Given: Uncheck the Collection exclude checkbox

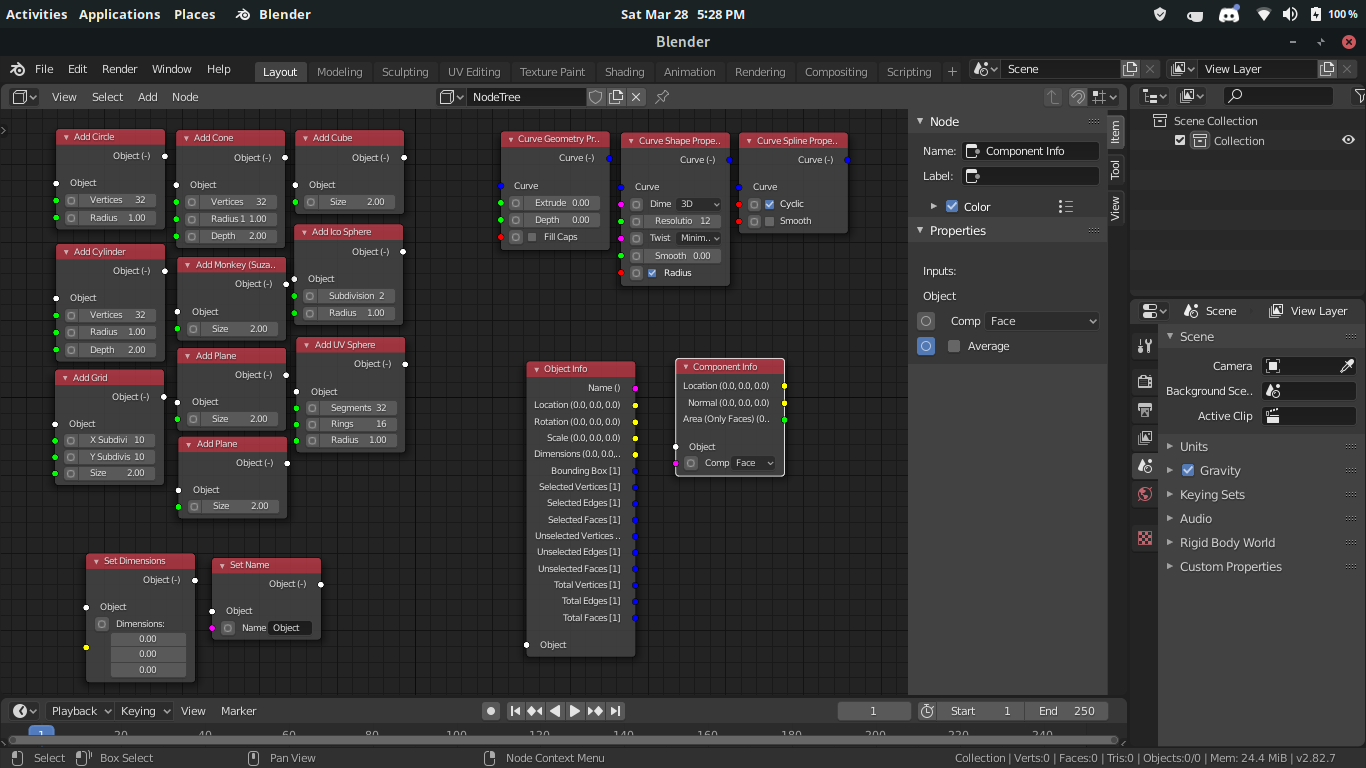Looking at the screenshot, I should [1180, 141].
